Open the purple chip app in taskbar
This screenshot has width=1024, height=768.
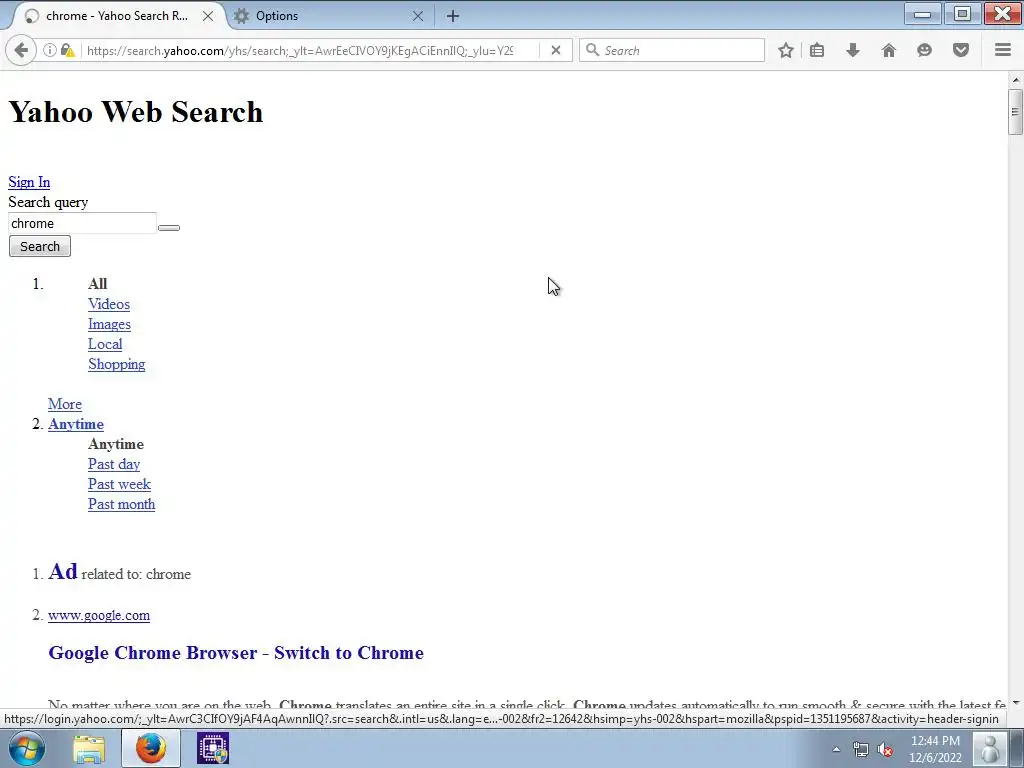[x=213, y=748]
